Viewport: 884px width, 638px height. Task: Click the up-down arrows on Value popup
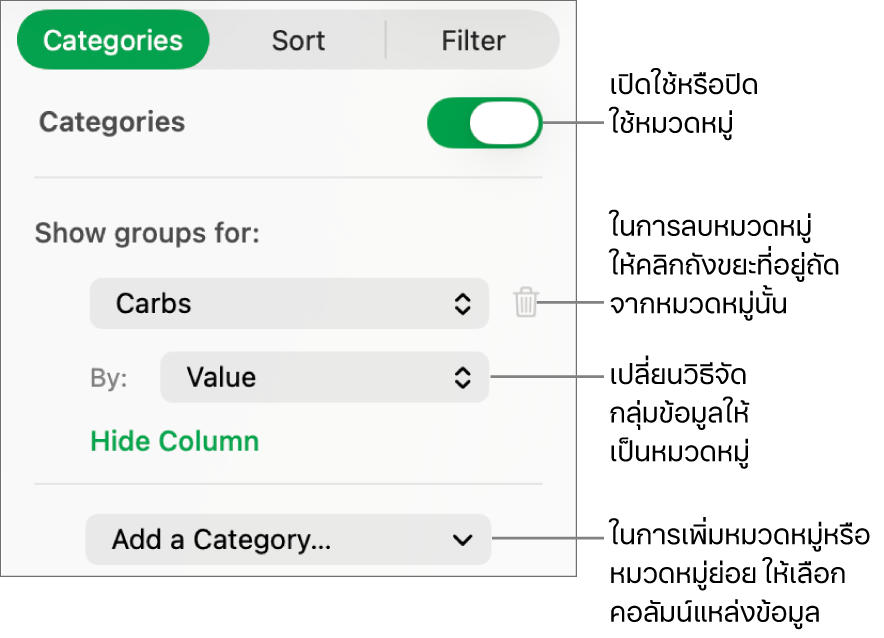tap(462, 377)
